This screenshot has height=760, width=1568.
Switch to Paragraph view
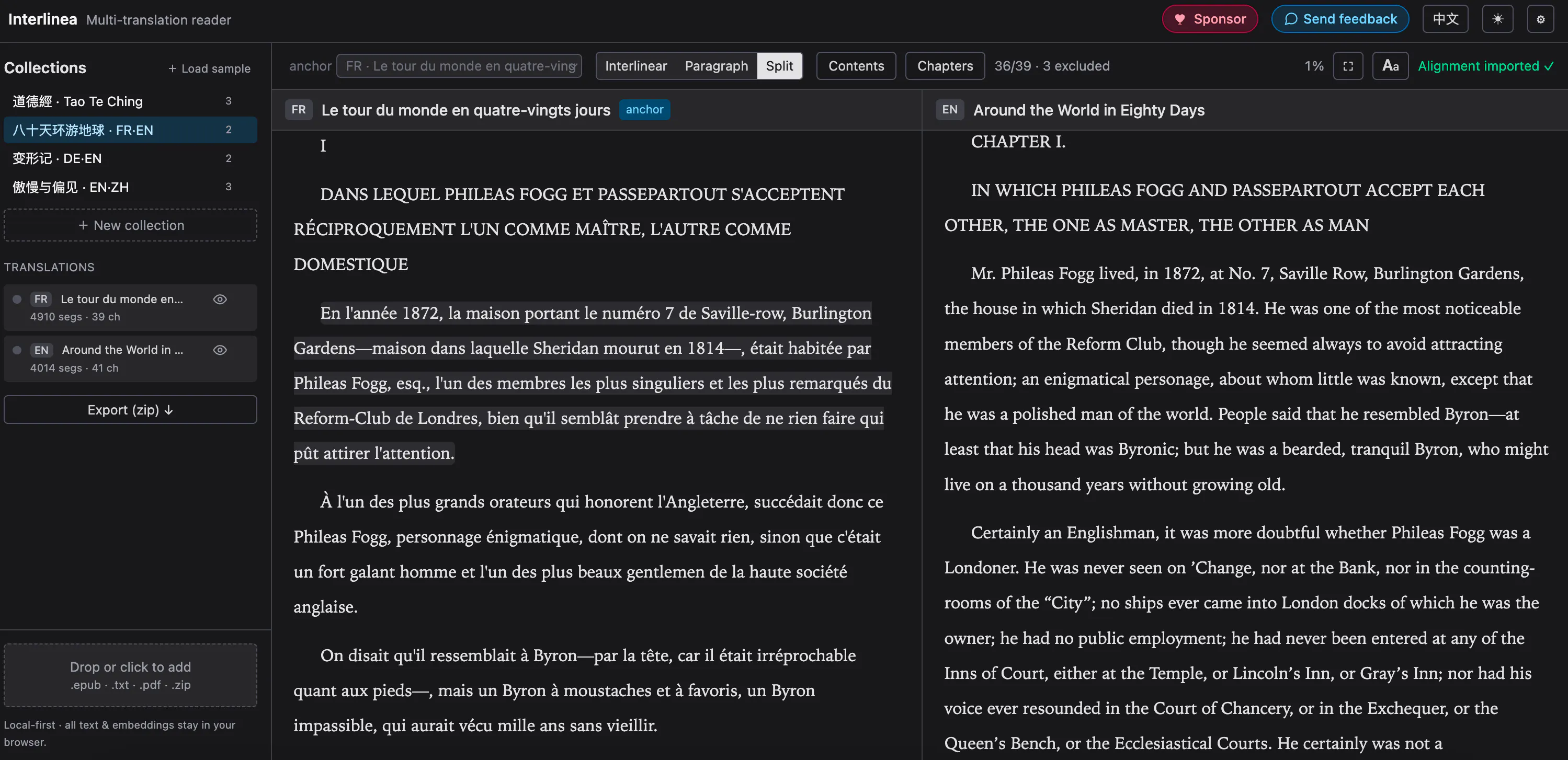(x=716, y=66)
